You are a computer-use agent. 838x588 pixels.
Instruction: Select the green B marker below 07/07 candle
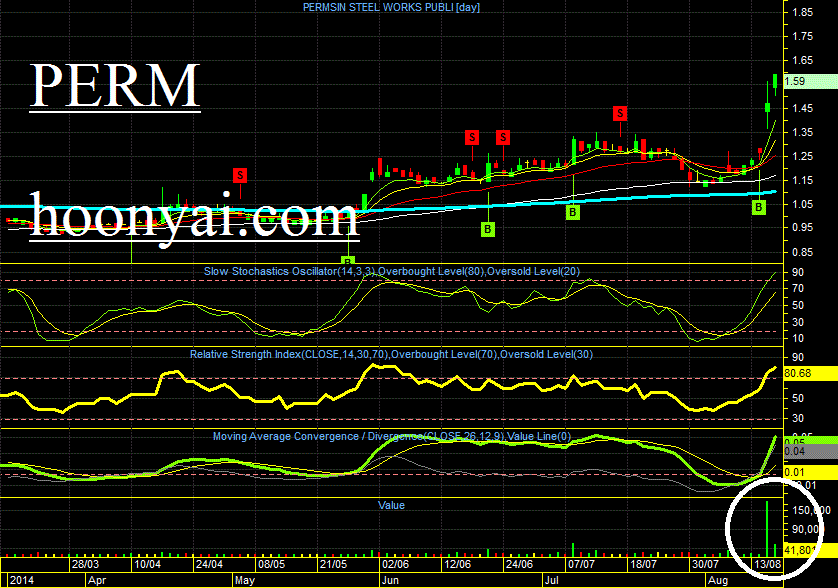tap(572, 212)
